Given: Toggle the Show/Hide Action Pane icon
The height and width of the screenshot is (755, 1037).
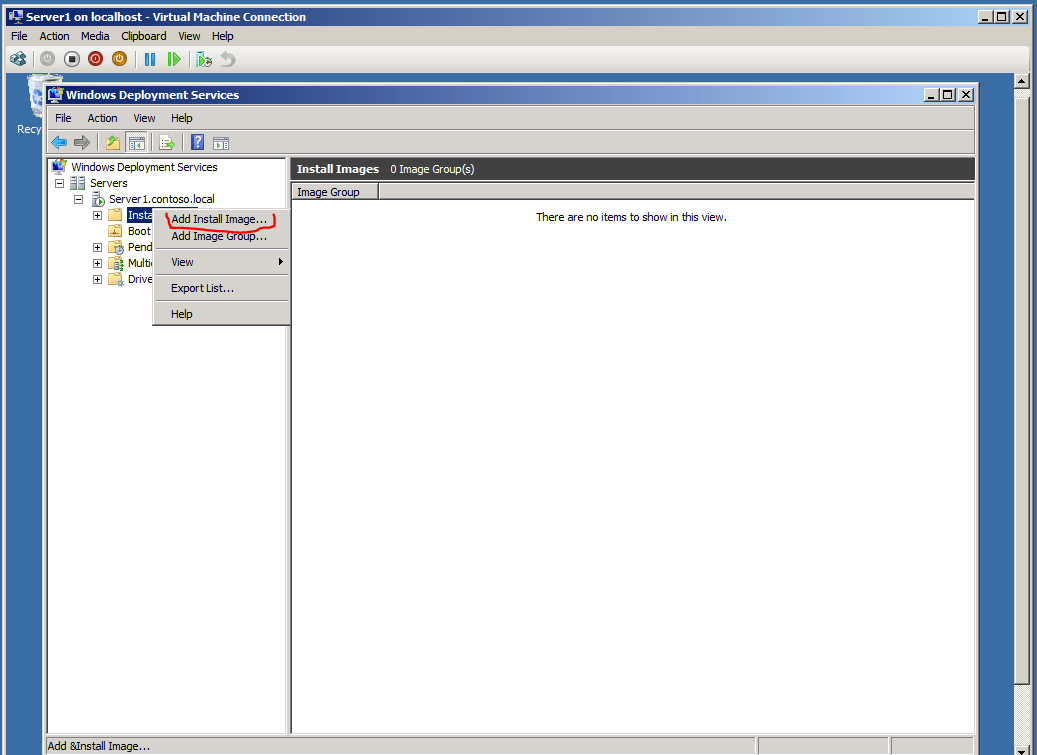Looking at the screenshot, I should point(221,142).
